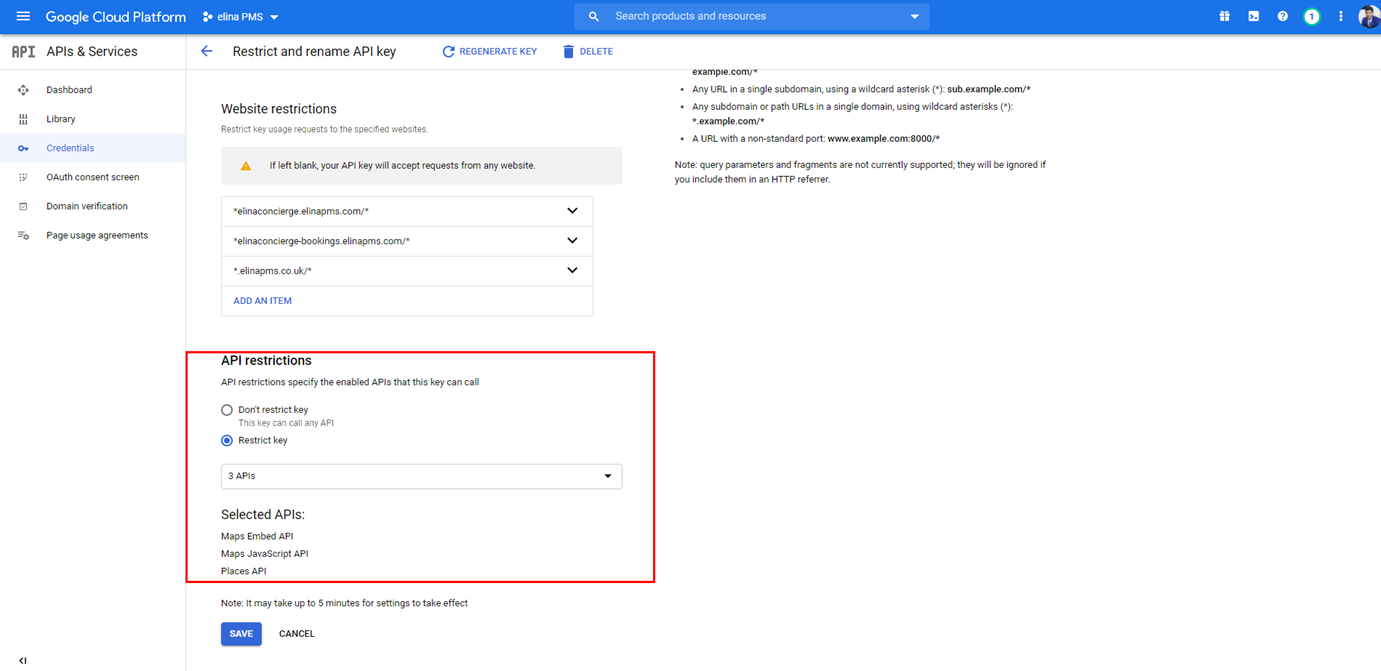Click the API restrictions heading
This screenshot has height=671, width=1381.
click(266, 361)
